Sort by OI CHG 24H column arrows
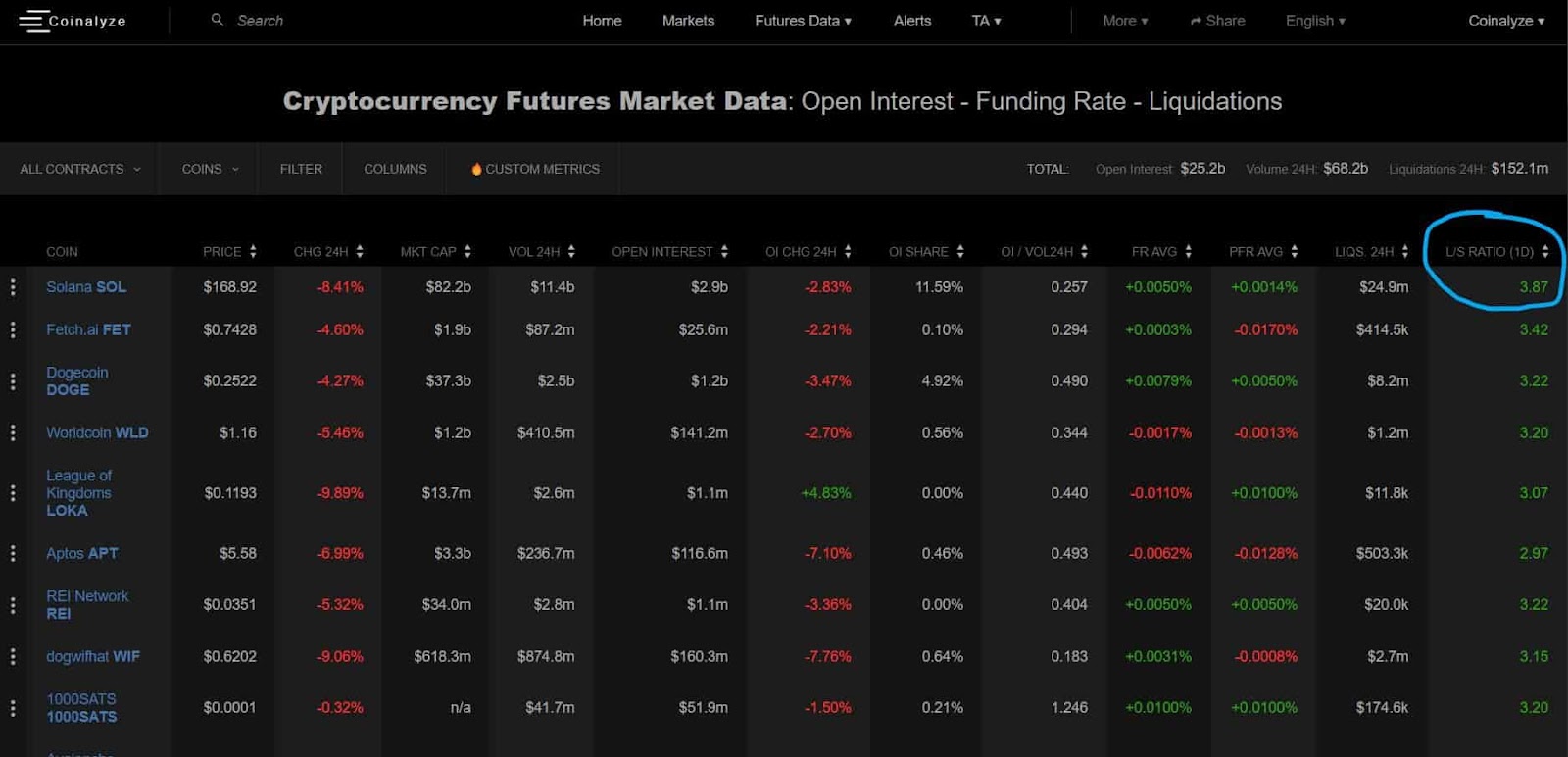This screenshot has width=1568, height=757. pyautogui.click(x=848, y=252)
